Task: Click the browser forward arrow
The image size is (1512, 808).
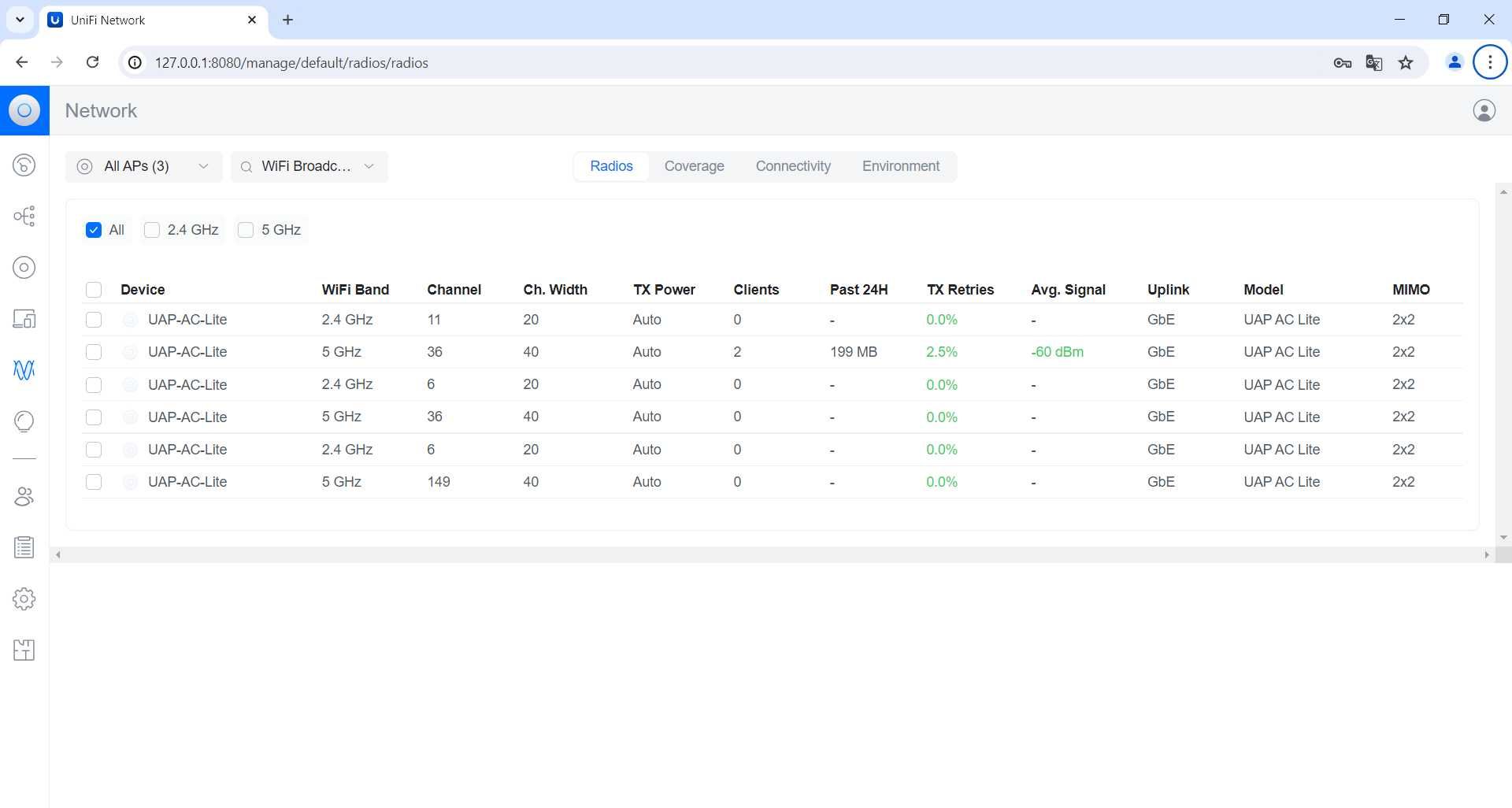Action: tap(57, 62)
